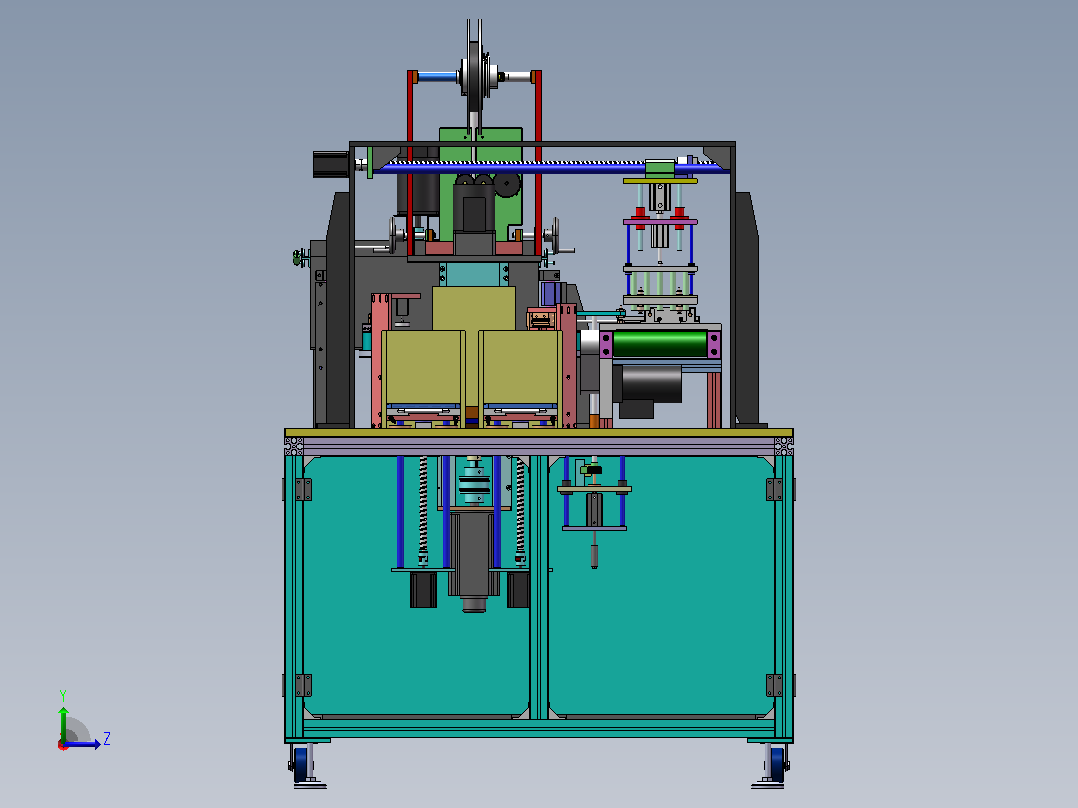Select the teal shaft coupling under the table
1078x808 pixels.
[474, 484]
